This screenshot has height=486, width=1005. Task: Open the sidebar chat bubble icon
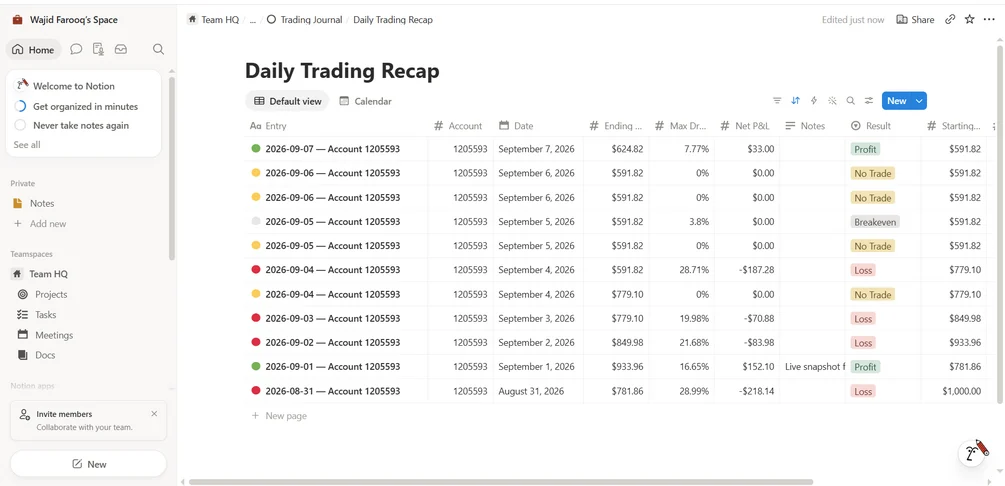[x=76, y=49]
